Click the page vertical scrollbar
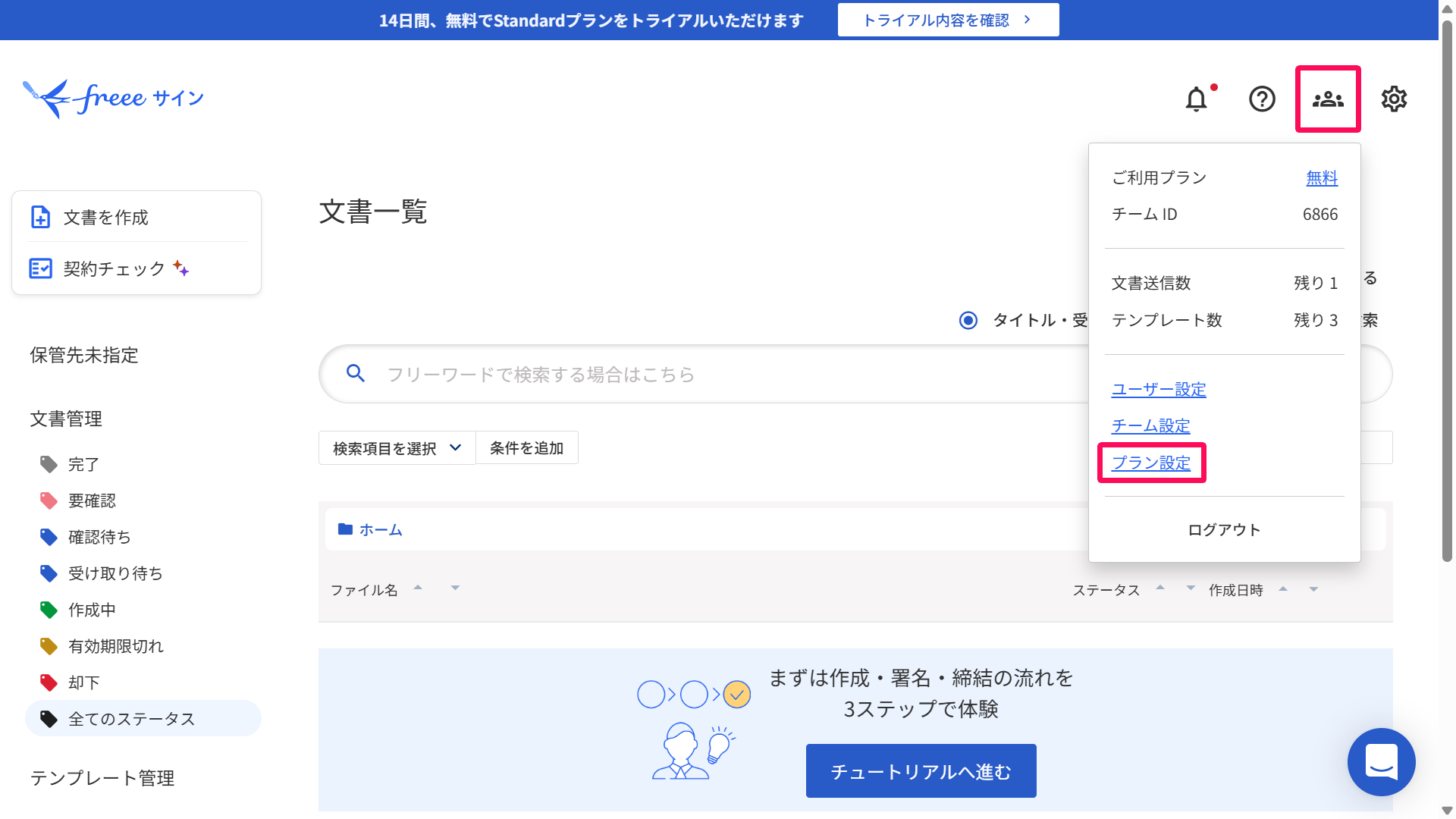This screenshot has height=819, width=1456. (1447, 291)
